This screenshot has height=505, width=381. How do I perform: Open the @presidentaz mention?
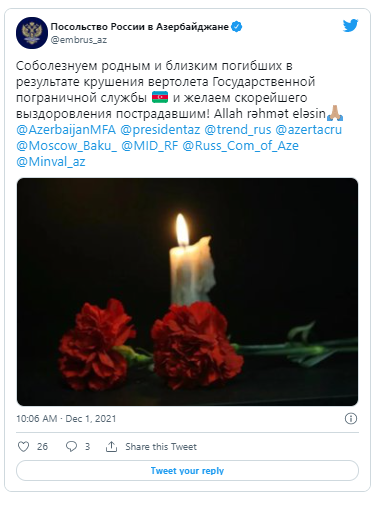click(160, 130)
